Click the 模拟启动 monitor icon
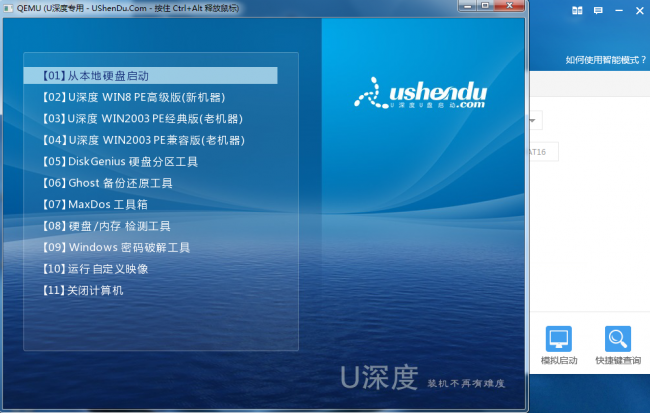The width and height of the screenshot is (650, 413). 558,338
